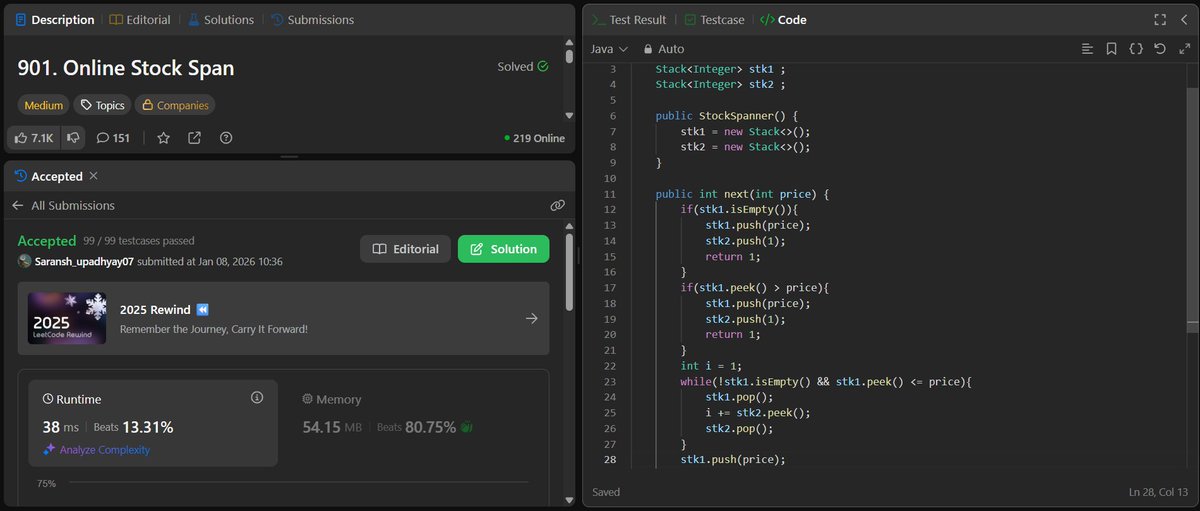Switch to the Editorial tab

(x=139, y=19)
